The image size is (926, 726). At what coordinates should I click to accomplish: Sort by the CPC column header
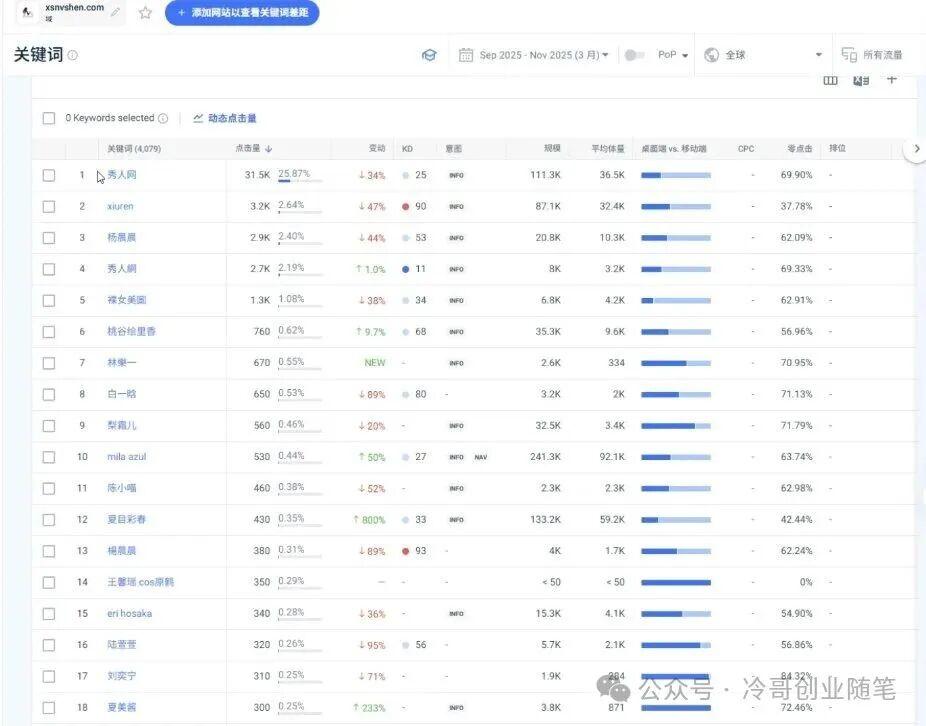click(x=746, y=149)
